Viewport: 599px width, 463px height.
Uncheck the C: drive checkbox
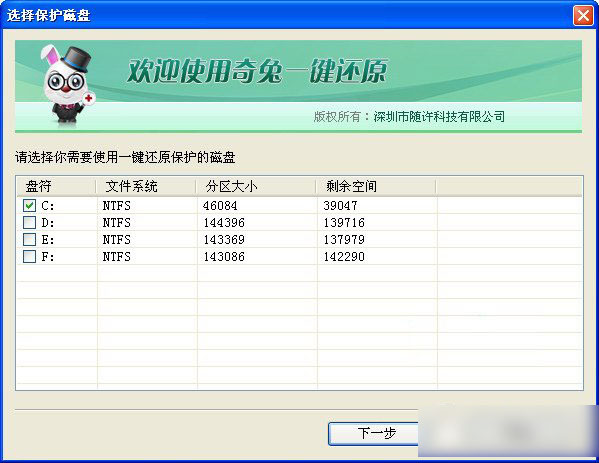[29, 206]
